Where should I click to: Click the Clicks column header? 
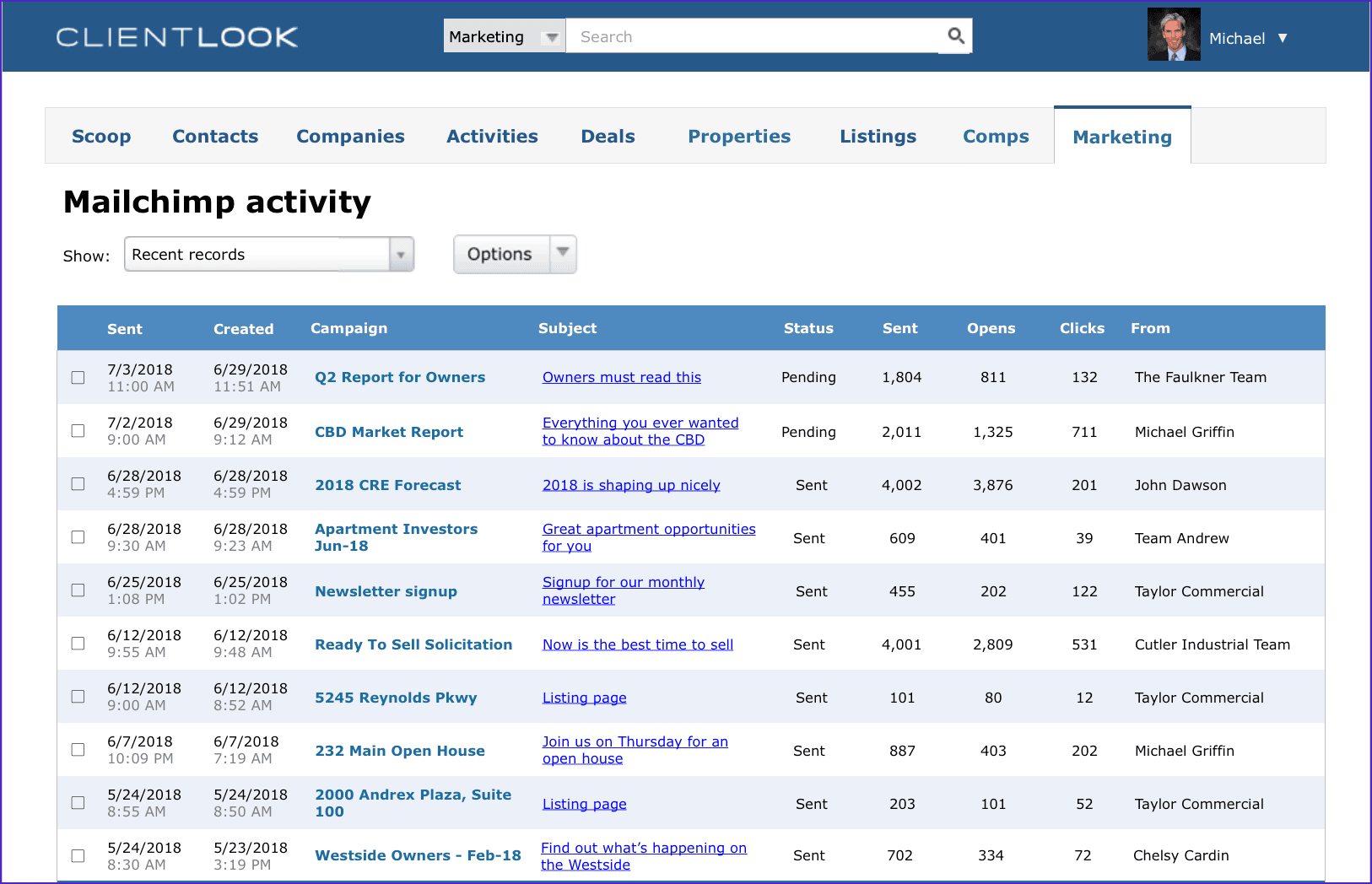click(1082, 328)
